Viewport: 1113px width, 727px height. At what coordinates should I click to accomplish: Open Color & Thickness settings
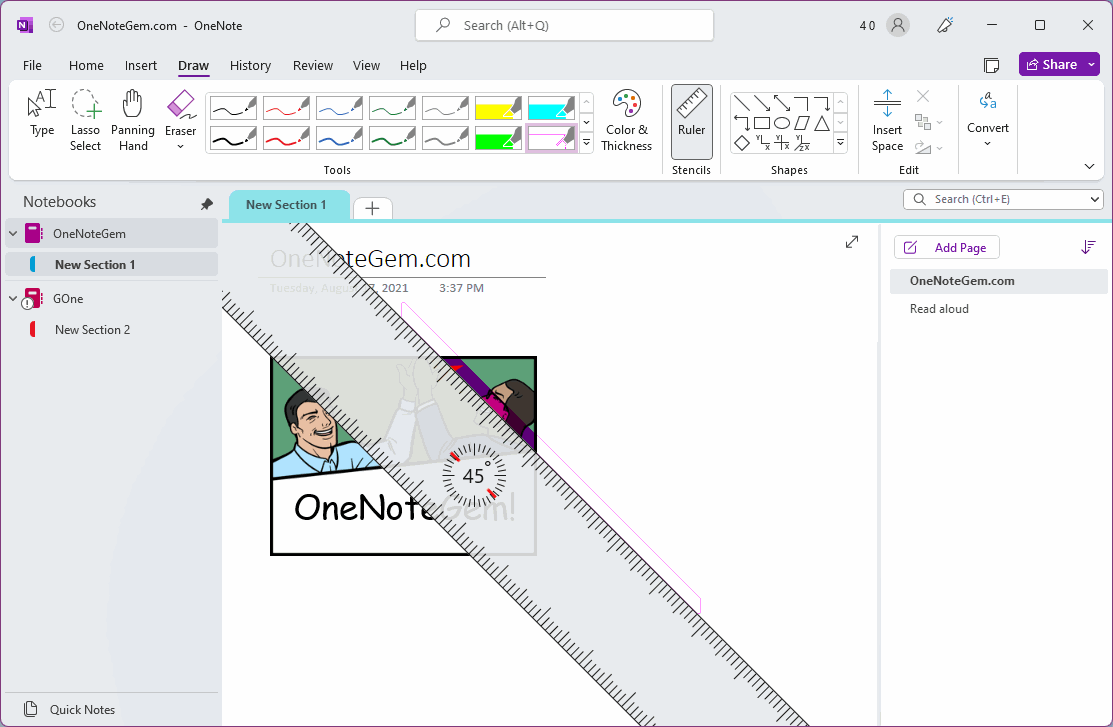tap(626, 120)
